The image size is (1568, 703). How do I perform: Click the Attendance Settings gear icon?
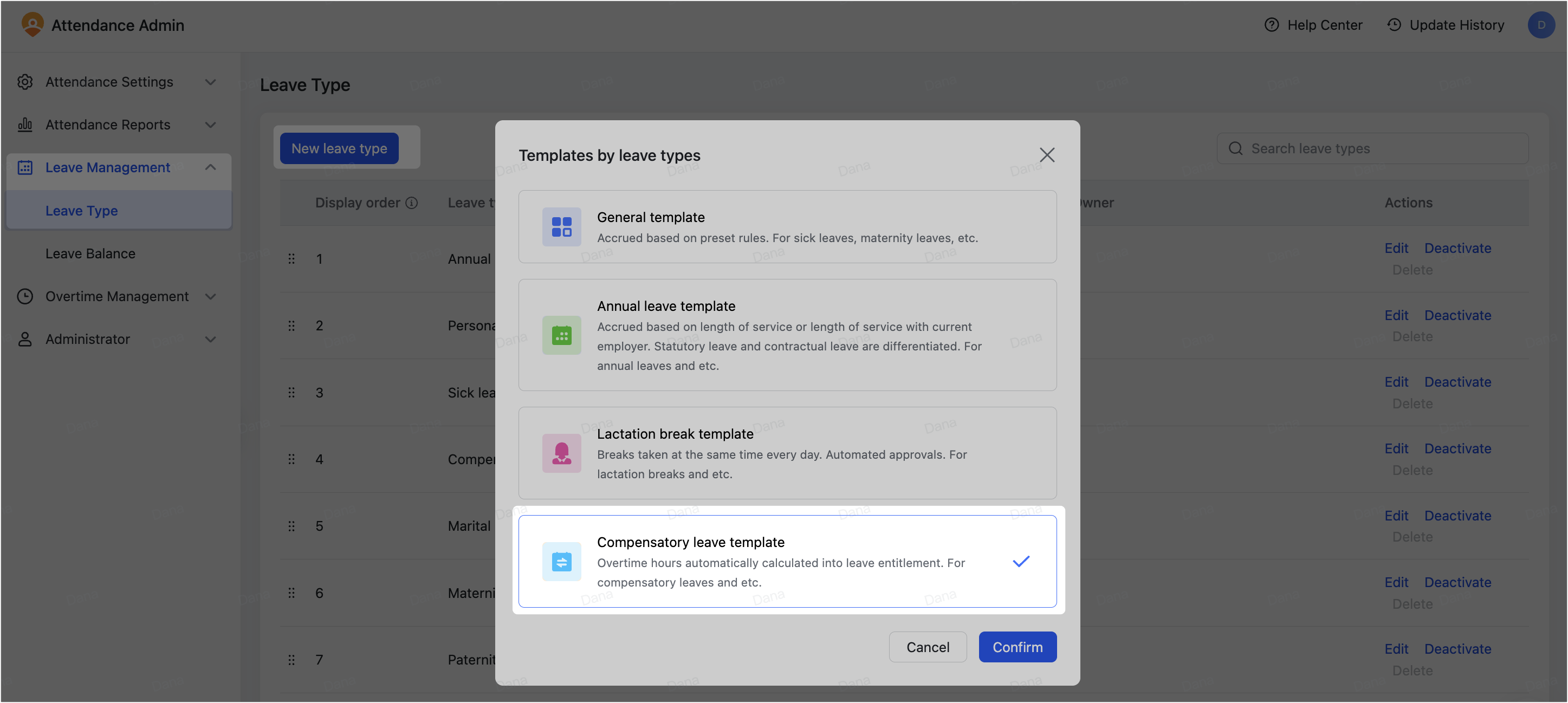click(x=25, y=82)
